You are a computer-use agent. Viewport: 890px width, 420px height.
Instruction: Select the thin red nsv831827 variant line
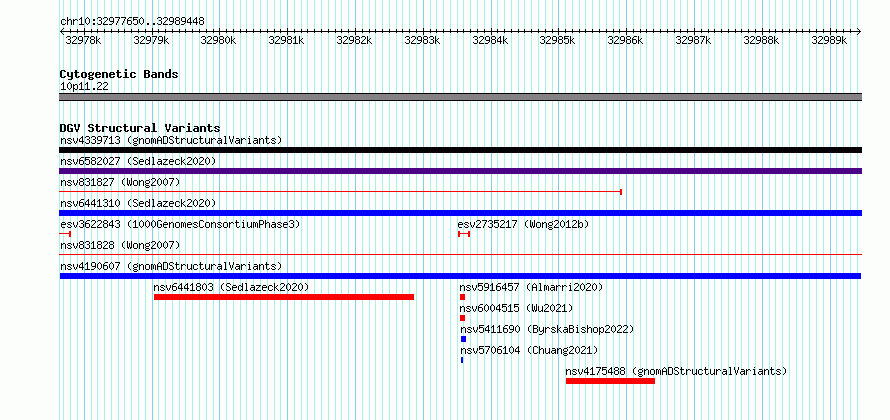coord(341,192)
